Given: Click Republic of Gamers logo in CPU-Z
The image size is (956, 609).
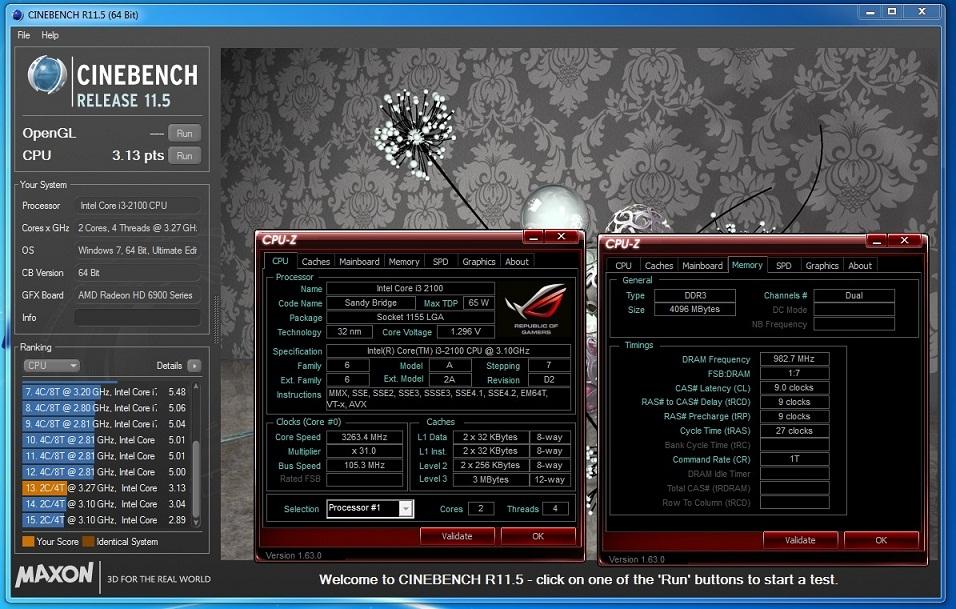Looking at the screenshot, I should pos(536,310).
